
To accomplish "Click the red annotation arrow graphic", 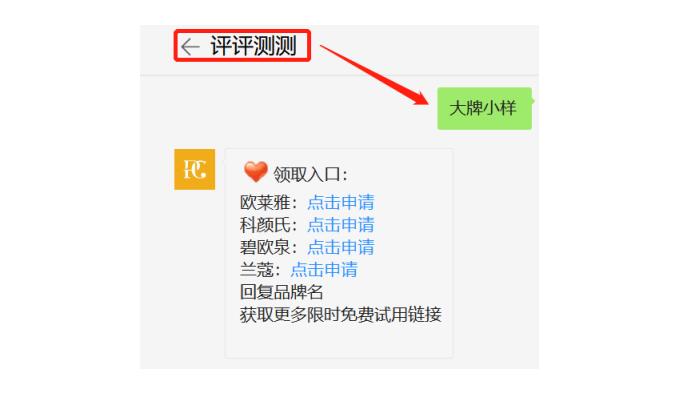I will (x=375, y=75).
